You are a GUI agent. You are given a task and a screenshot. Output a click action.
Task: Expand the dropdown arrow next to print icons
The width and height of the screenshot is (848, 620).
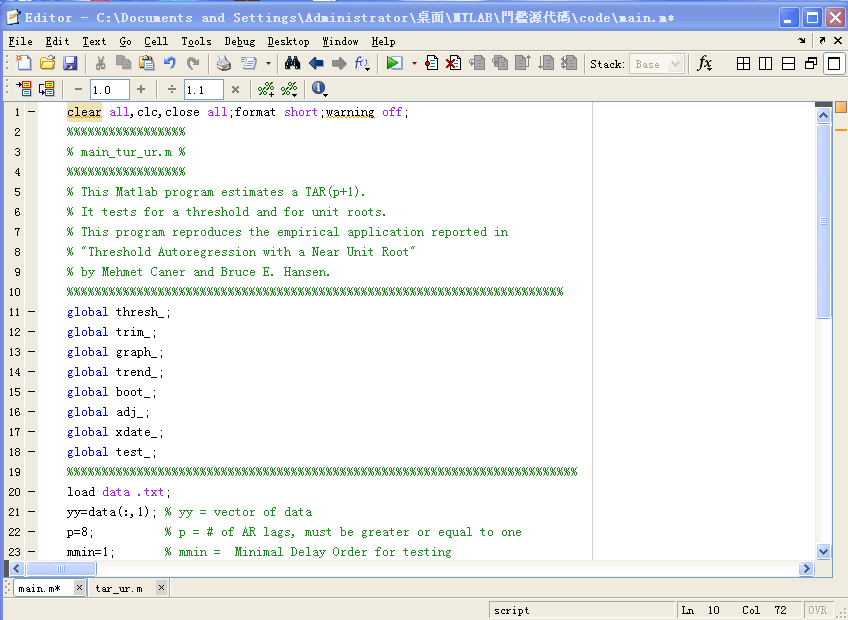pos(268,64)
